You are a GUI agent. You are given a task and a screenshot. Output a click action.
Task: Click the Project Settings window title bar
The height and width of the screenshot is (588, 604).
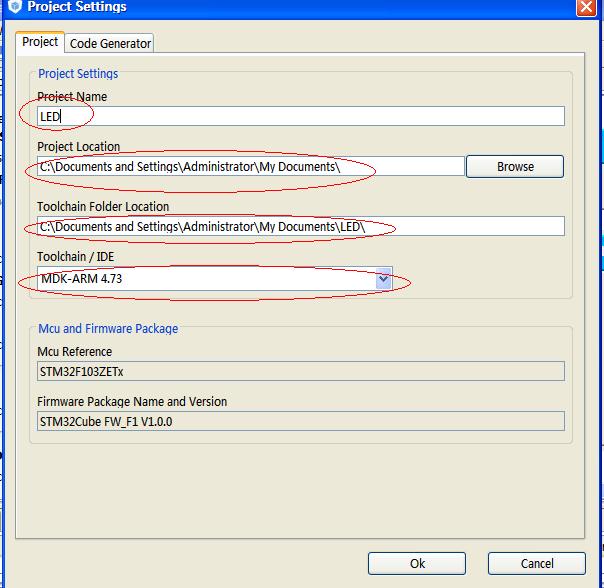(x=300, y=7)
